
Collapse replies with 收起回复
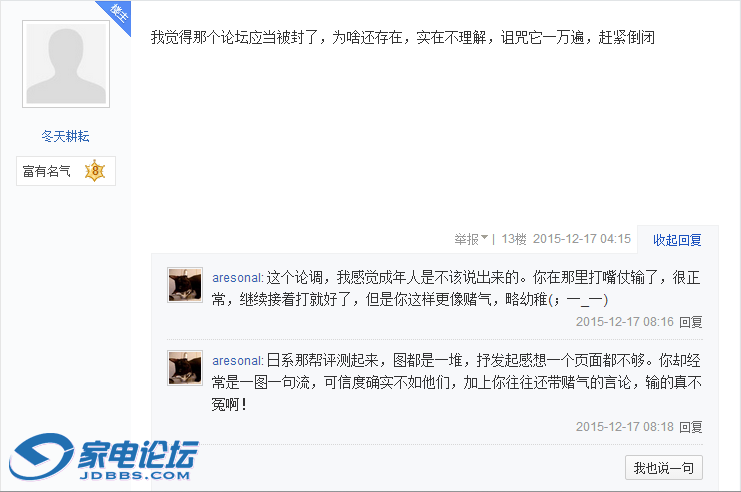[x=677, y=240]
